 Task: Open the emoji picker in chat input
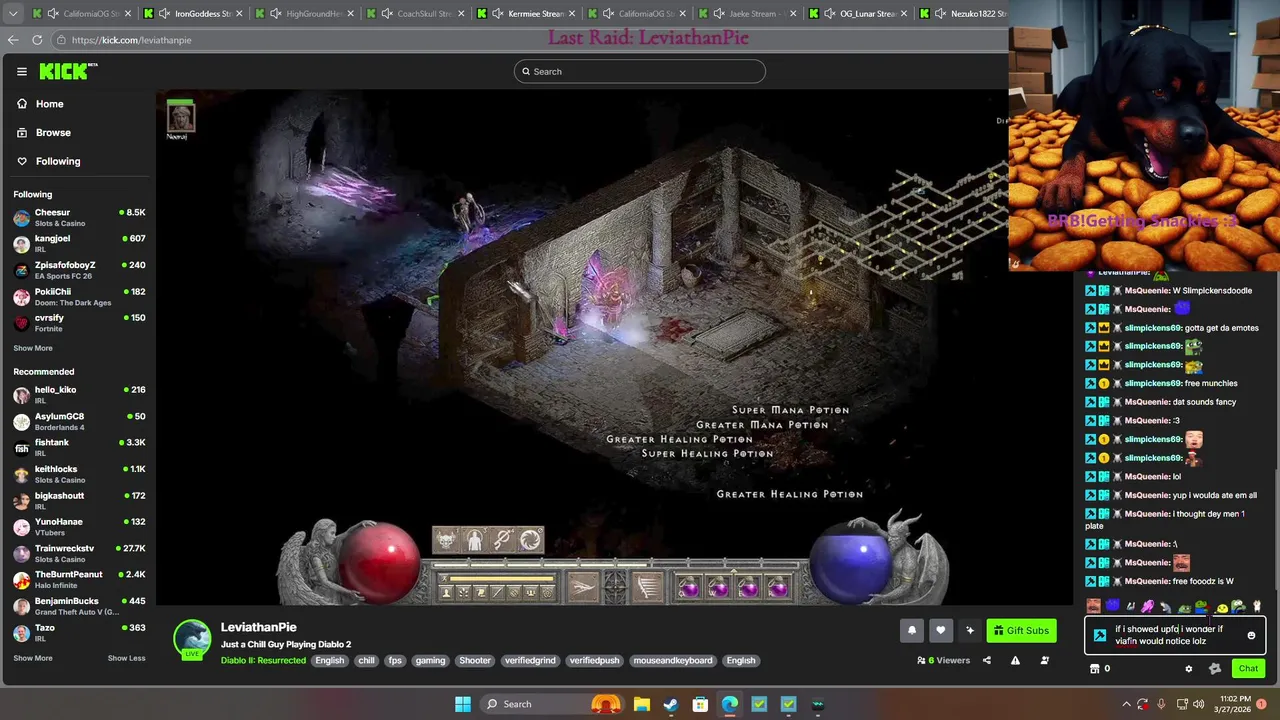(1251, 635)
